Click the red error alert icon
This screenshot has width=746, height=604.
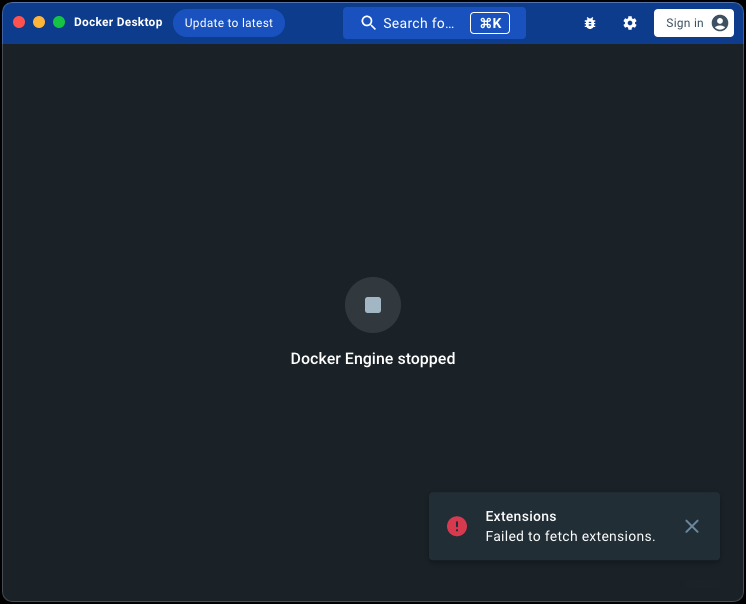click(457, 526)
